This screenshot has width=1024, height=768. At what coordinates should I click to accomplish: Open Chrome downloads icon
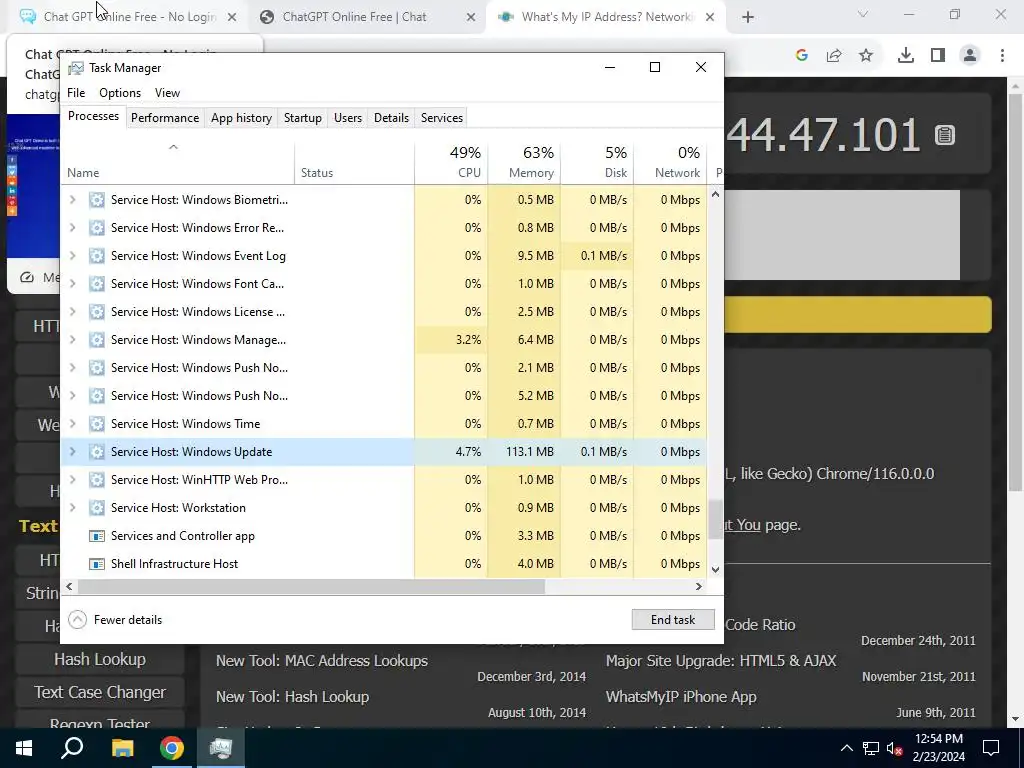(906, 56)
